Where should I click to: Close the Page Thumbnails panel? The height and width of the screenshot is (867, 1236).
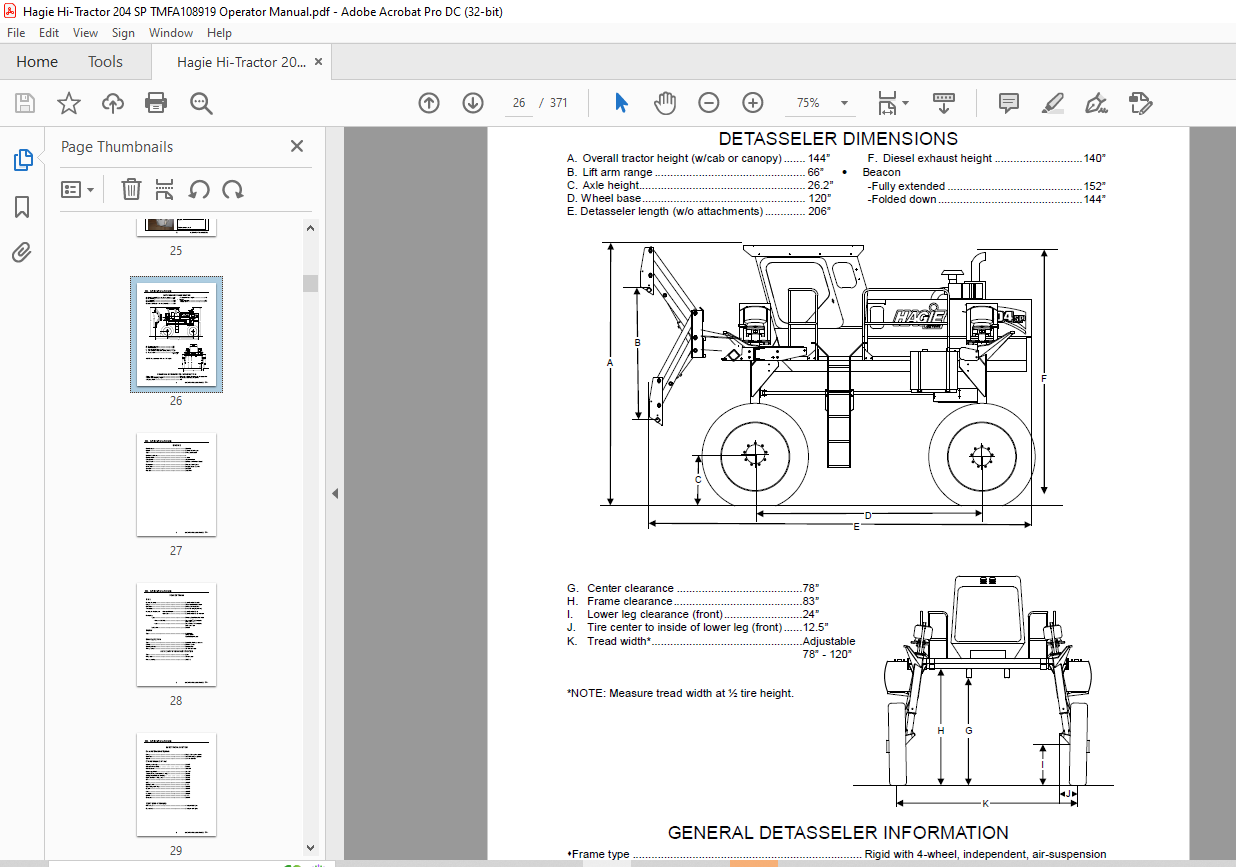coord(297,146)
